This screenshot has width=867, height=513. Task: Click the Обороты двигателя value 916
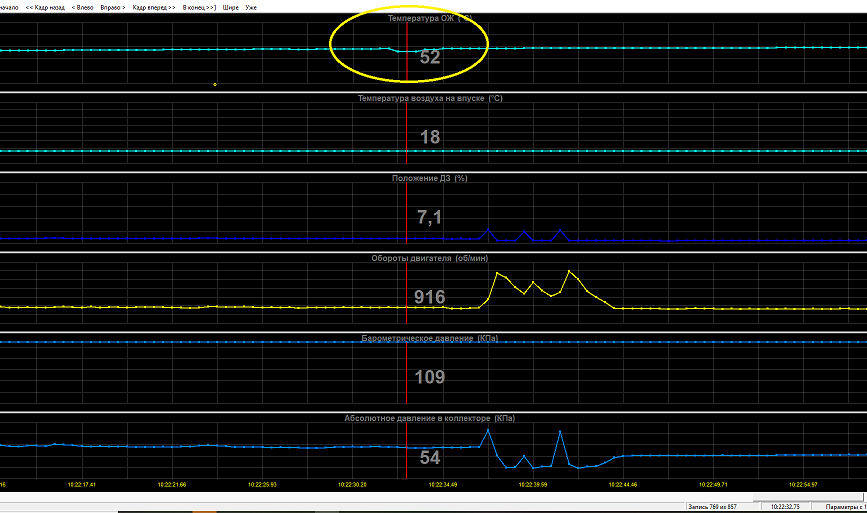[430, 297]
